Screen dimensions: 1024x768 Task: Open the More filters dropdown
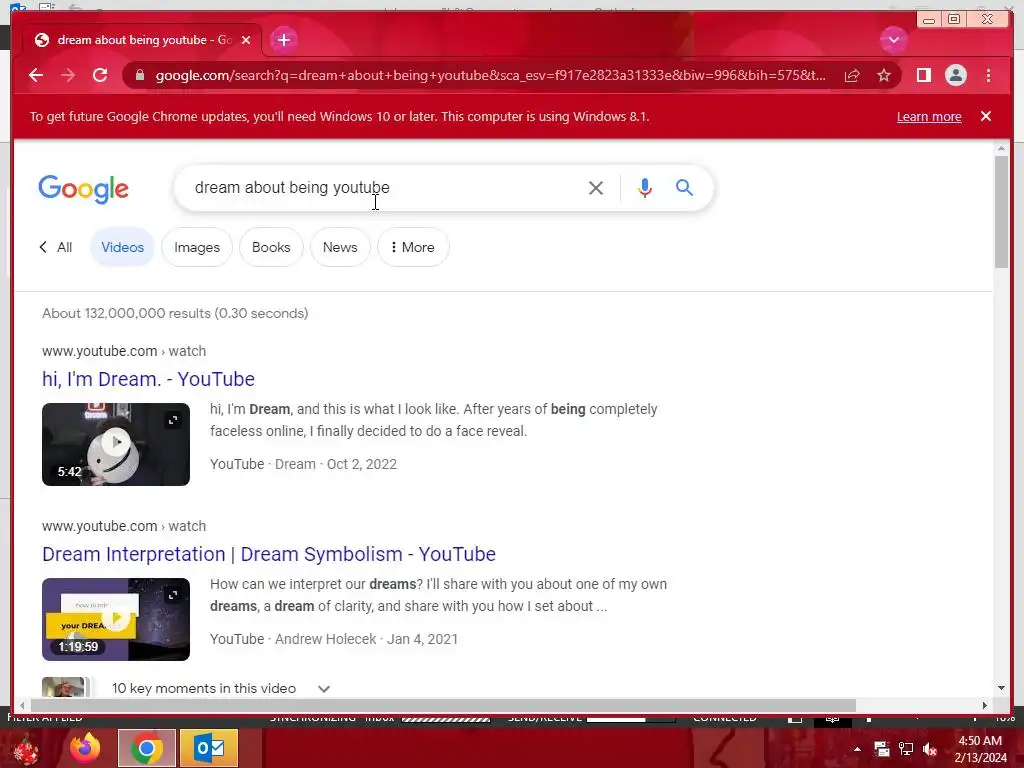[413, 248]
